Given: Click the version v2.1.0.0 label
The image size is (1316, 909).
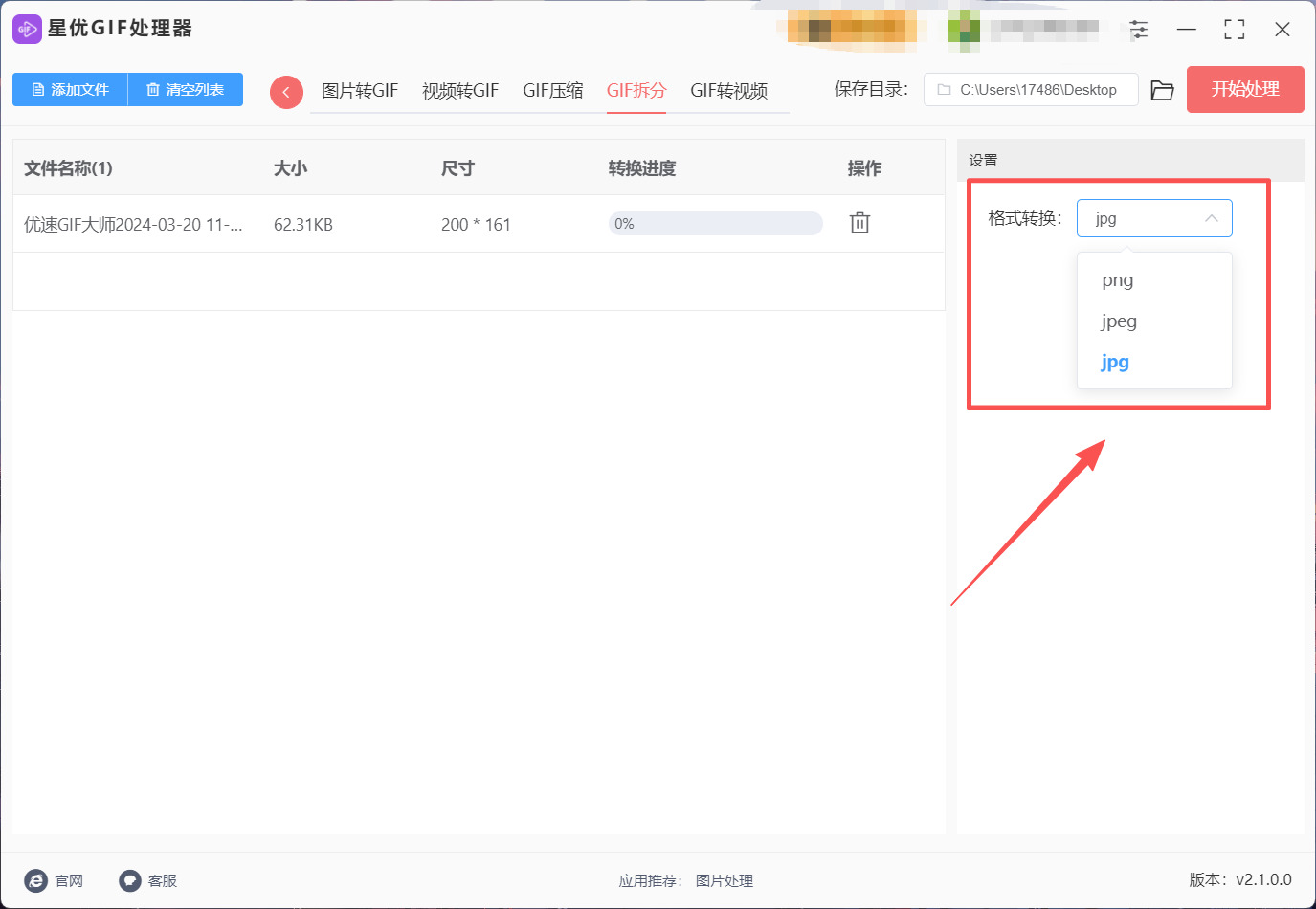Looking at the screenshot, I should tap(1240, 880).
